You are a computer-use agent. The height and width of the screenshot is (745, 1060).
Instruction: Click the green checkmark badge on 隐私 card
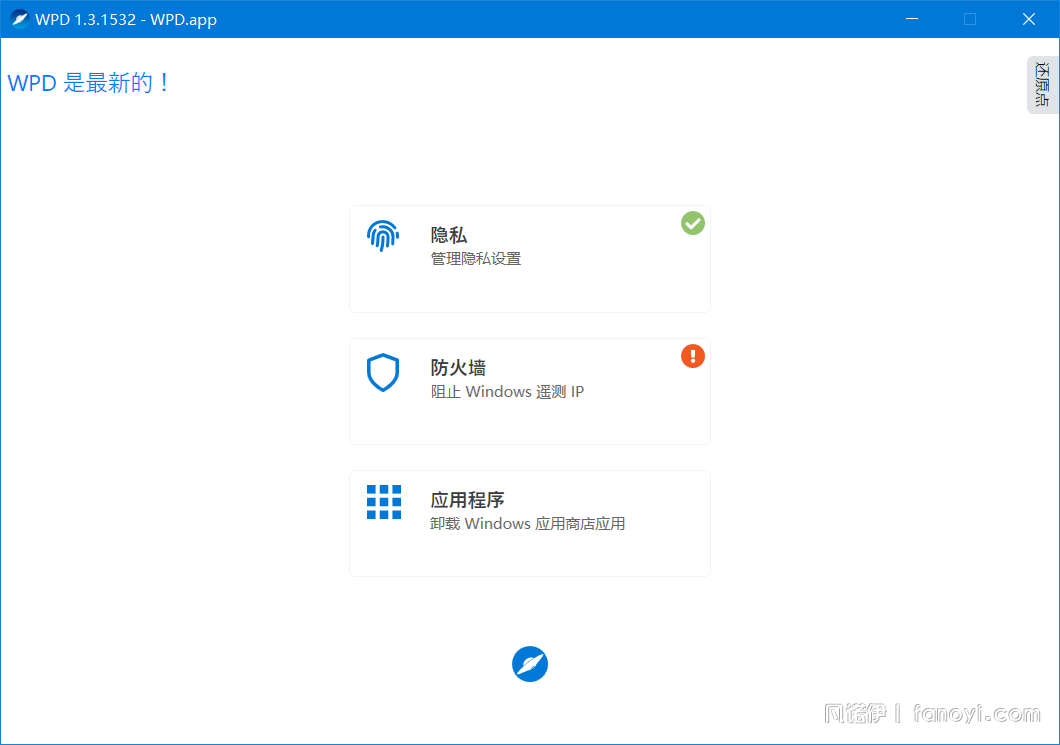(693, 223)
